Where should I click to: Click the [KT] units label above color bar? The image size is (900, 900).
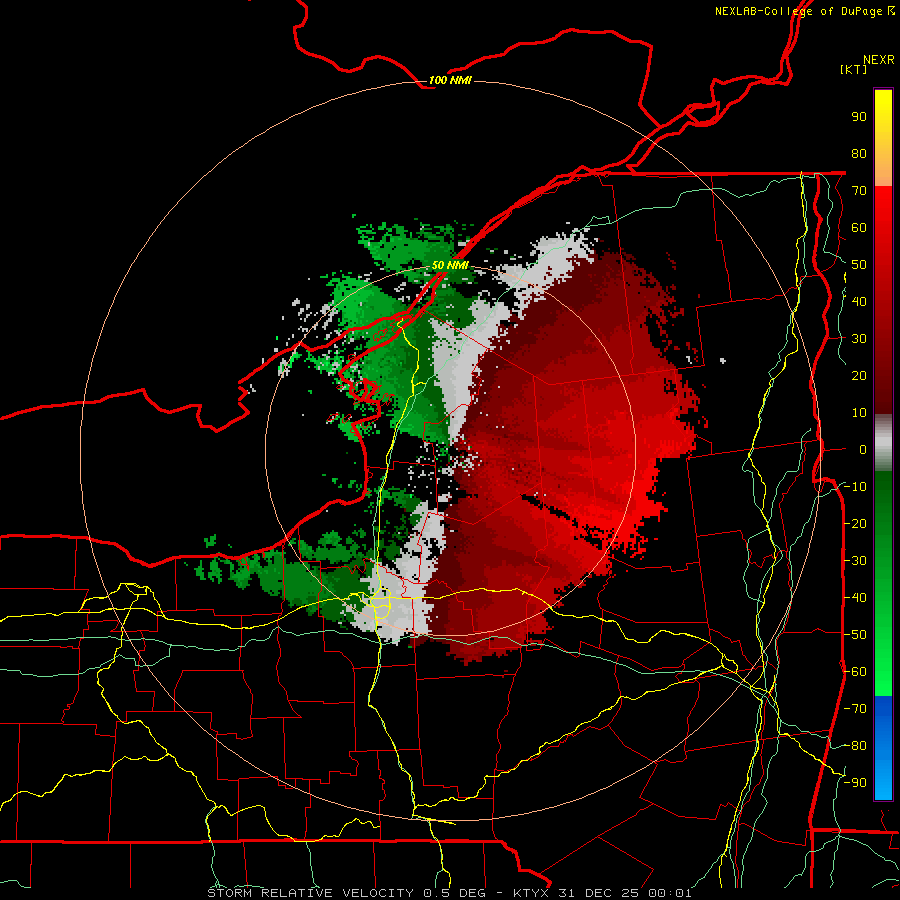tap(854, 69)
